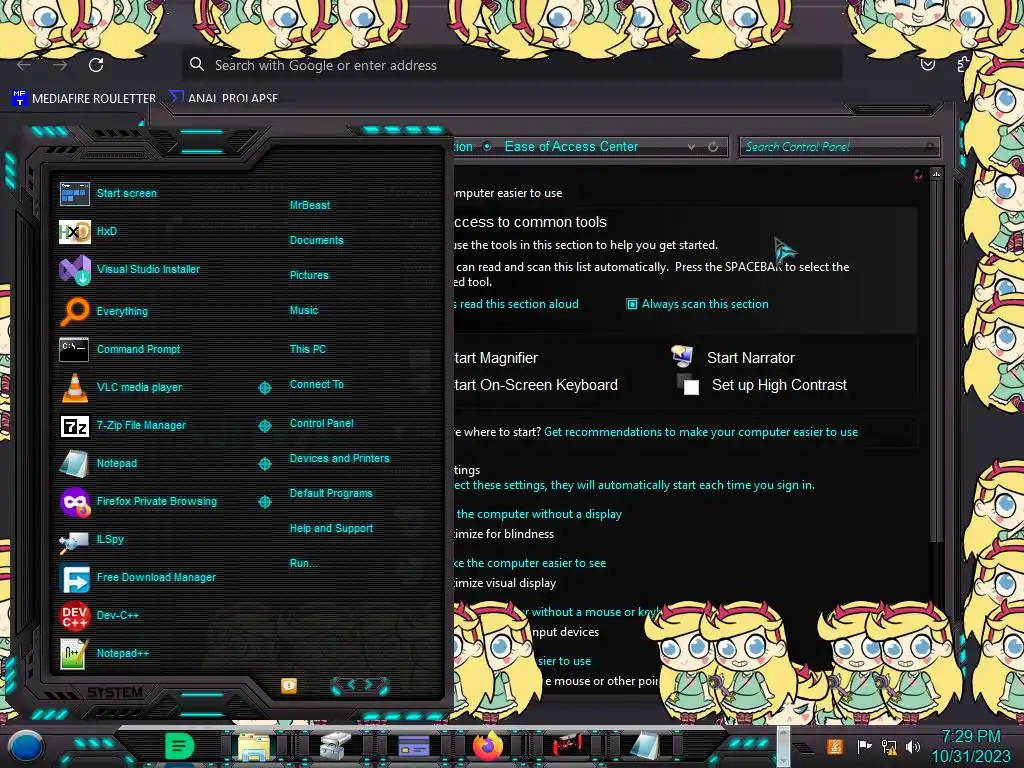1024x768 pixels.
Task: Click volume speaker tray icon
Action: (x=913, y=746)
